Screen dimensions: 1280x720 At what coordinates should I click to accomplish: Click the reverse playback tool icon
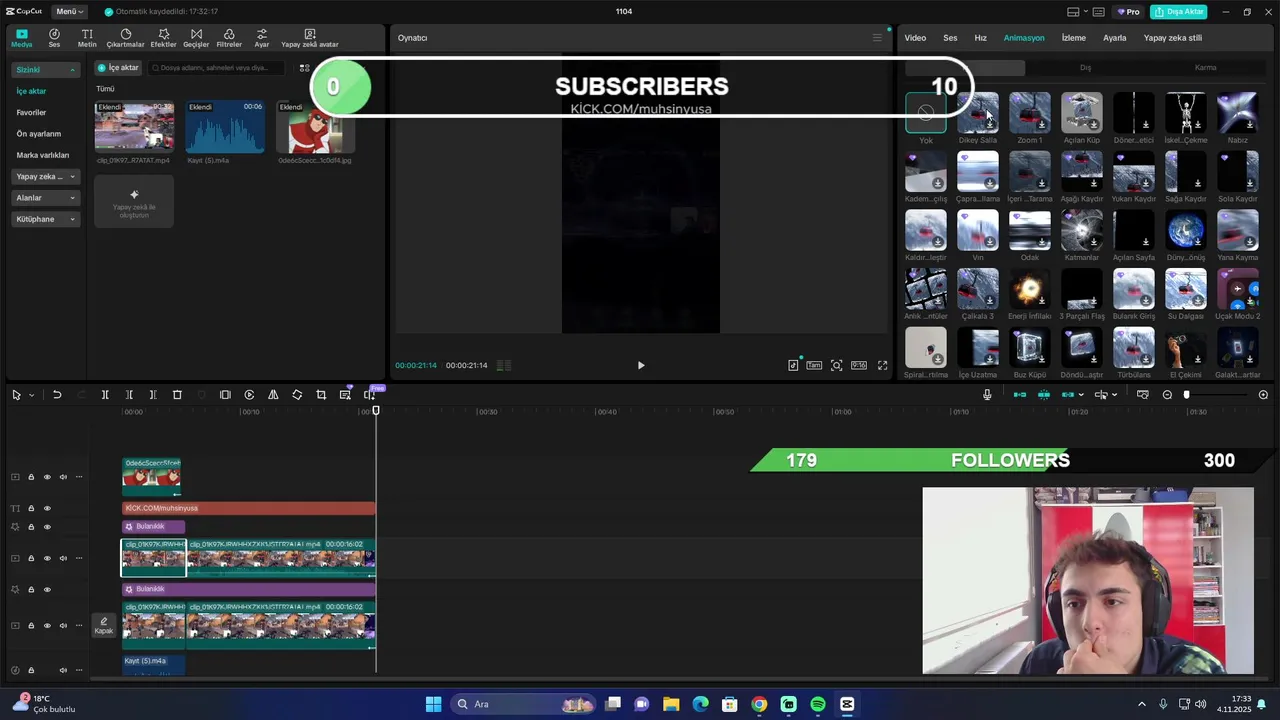(x=249, y=395)
